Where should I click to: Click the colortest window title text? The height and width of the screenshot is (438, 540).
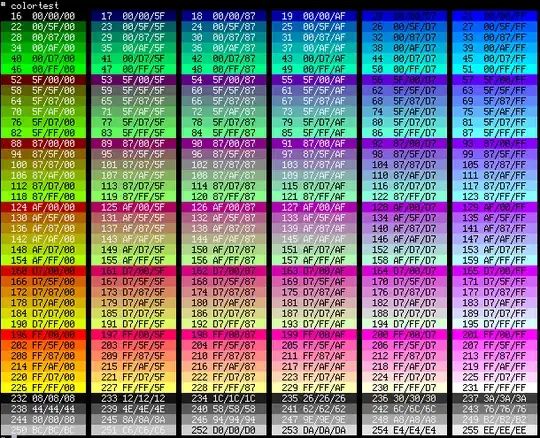click(35, 6)
